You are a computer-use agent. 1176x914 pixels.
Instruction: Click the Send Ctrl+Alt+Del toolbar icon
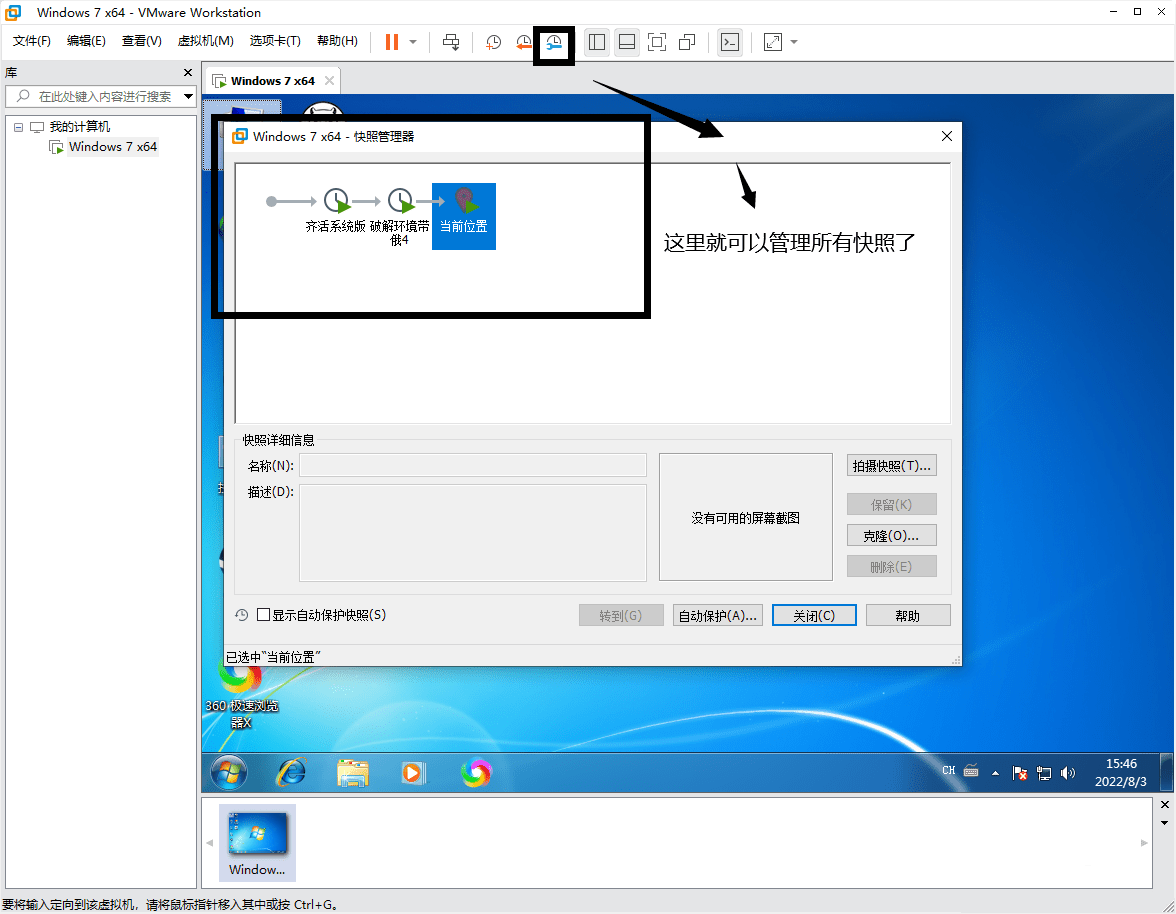tap(451, 42)
